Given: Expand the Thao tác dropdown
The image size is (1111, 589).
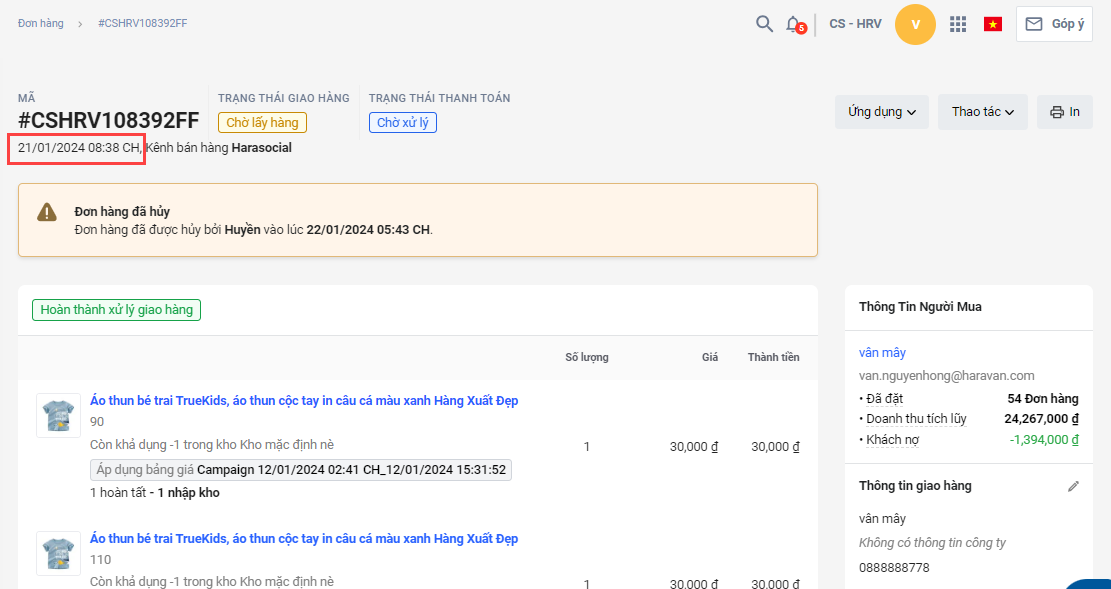Looking at the screenshot, I should point(982,112).
